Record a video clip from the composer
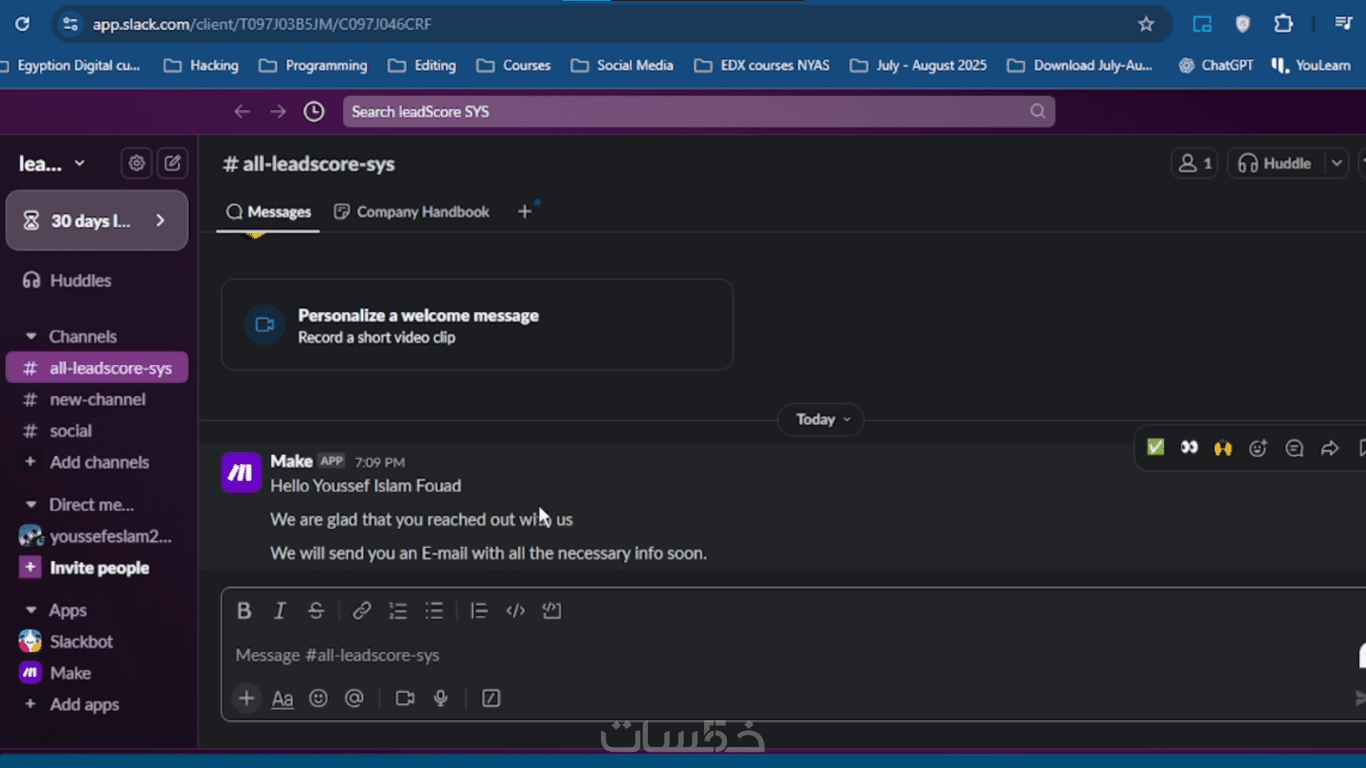 tap(404, 698)
